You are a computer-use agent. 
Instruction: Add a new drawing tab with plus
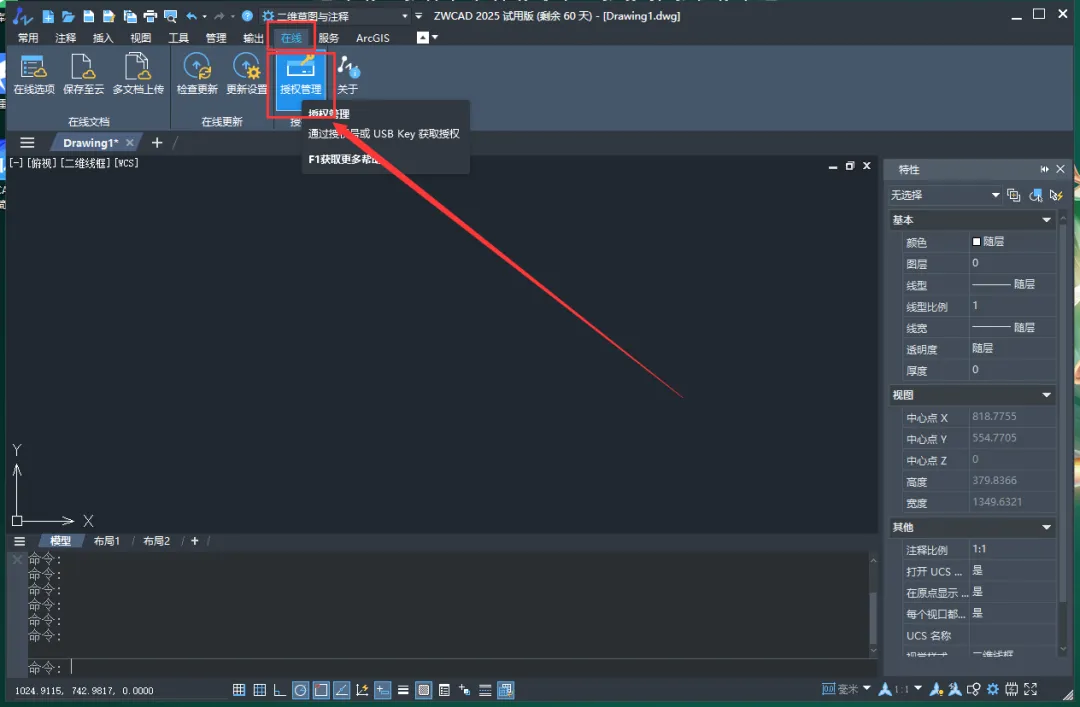157,143
